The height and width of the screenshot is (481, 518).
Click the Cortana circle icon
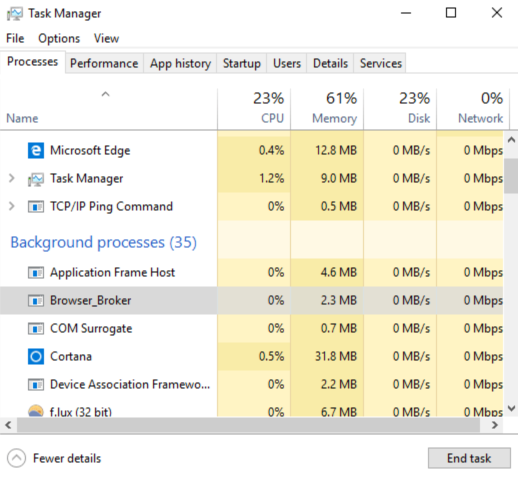36,357
